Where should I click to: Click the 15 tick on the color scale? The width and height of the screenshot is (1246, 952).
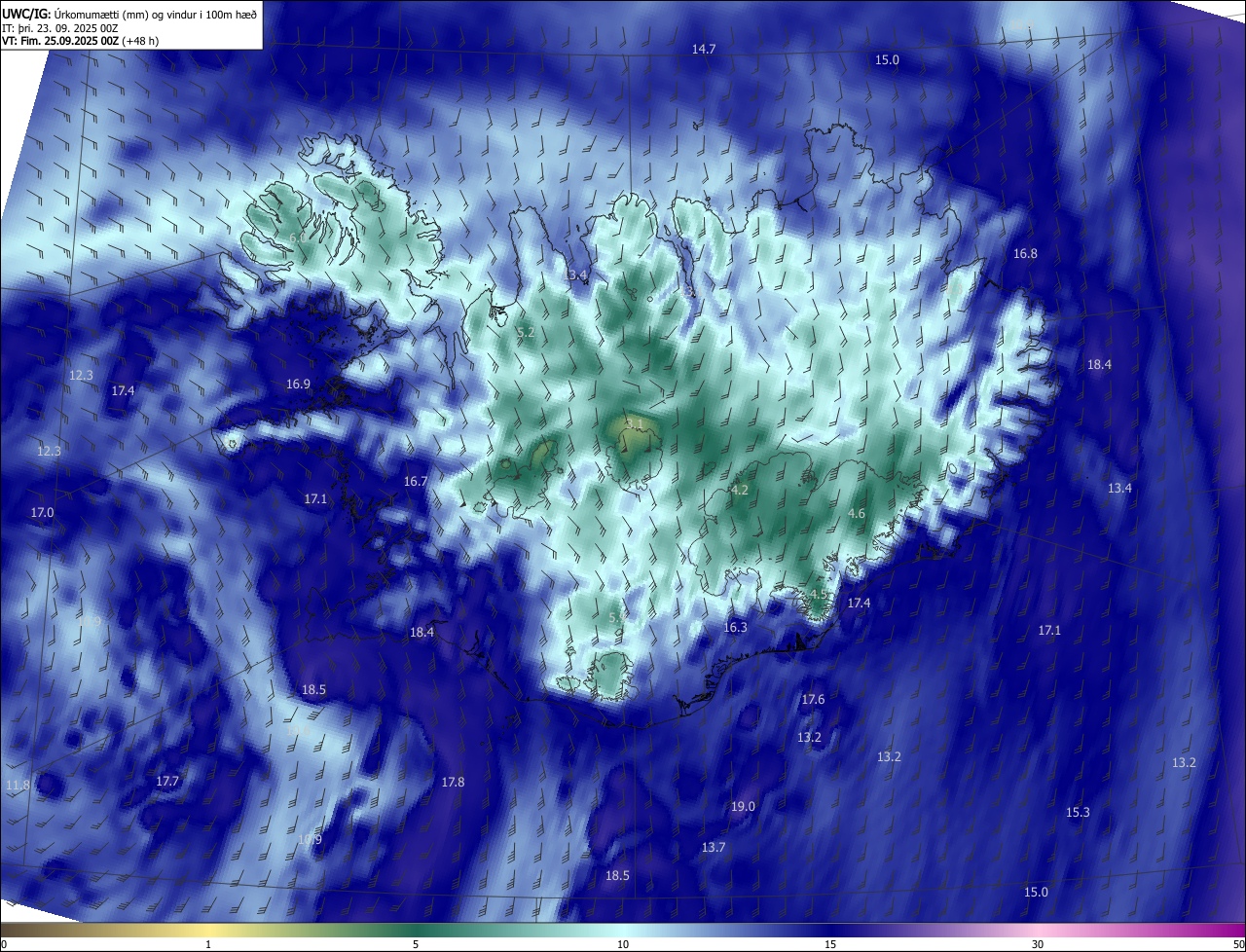click(x=830, y=944)
